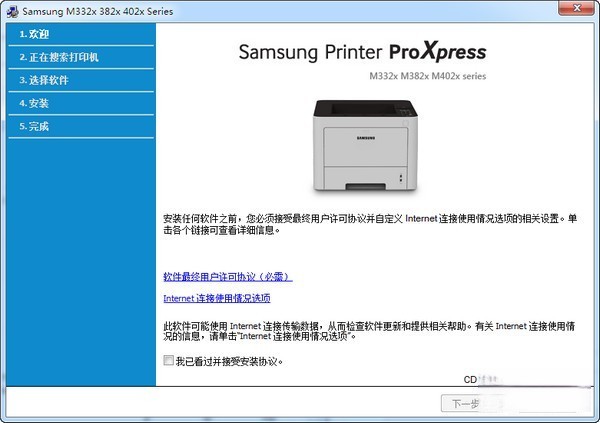Select step 5. 完成 in the sidebar
Image resolution: width=600 pixels, height=423 pixels.
coord(81,126)
